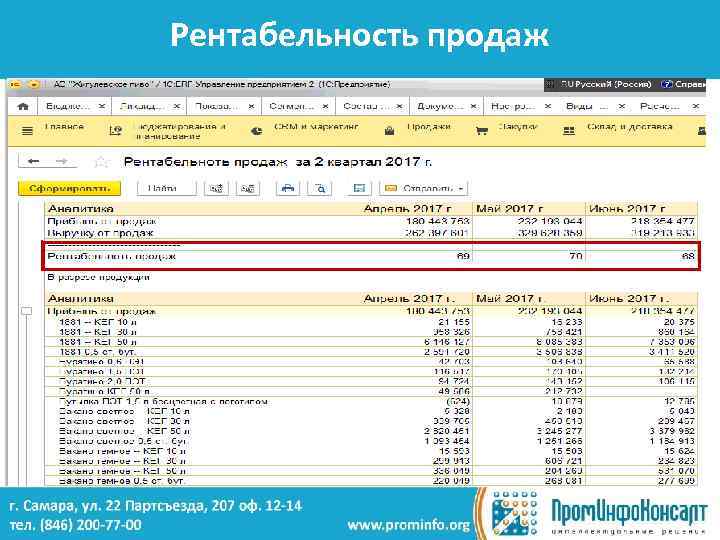Close the Сегмен... tab
This screenshot has width=720, height=540.
(x=326, y=107)
